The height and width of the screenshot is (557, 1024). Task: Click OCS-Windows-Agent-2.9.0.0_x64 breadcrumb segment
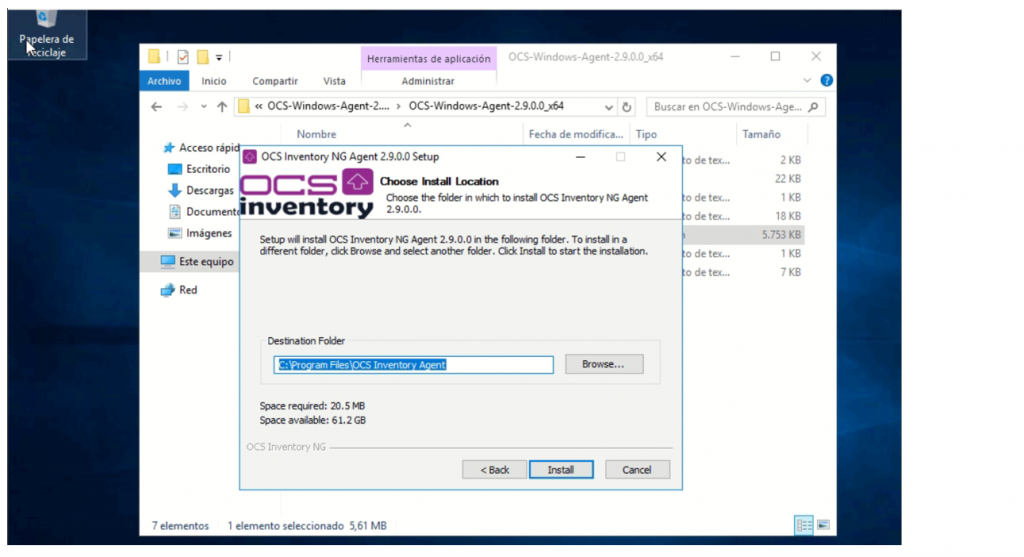486,106
